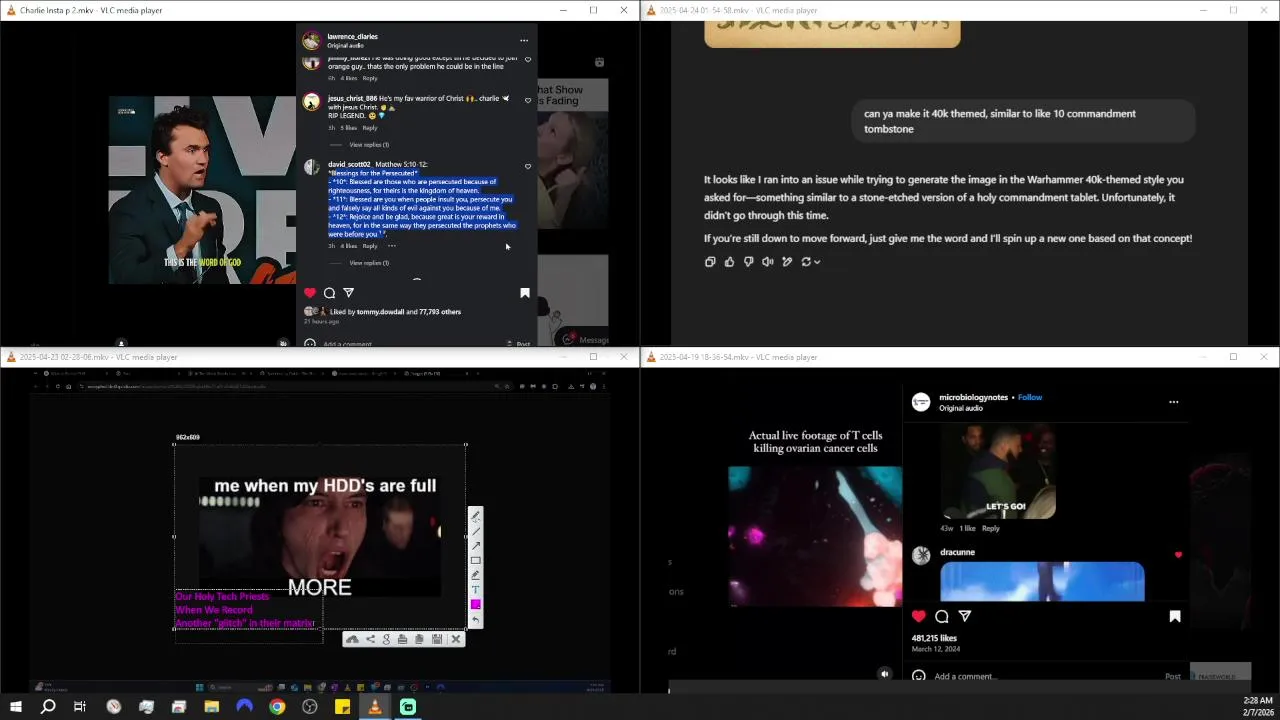This screenshot has height=720, width=1280.
Task: Read the ChatGPT response aloud
Action: (767, 262)
